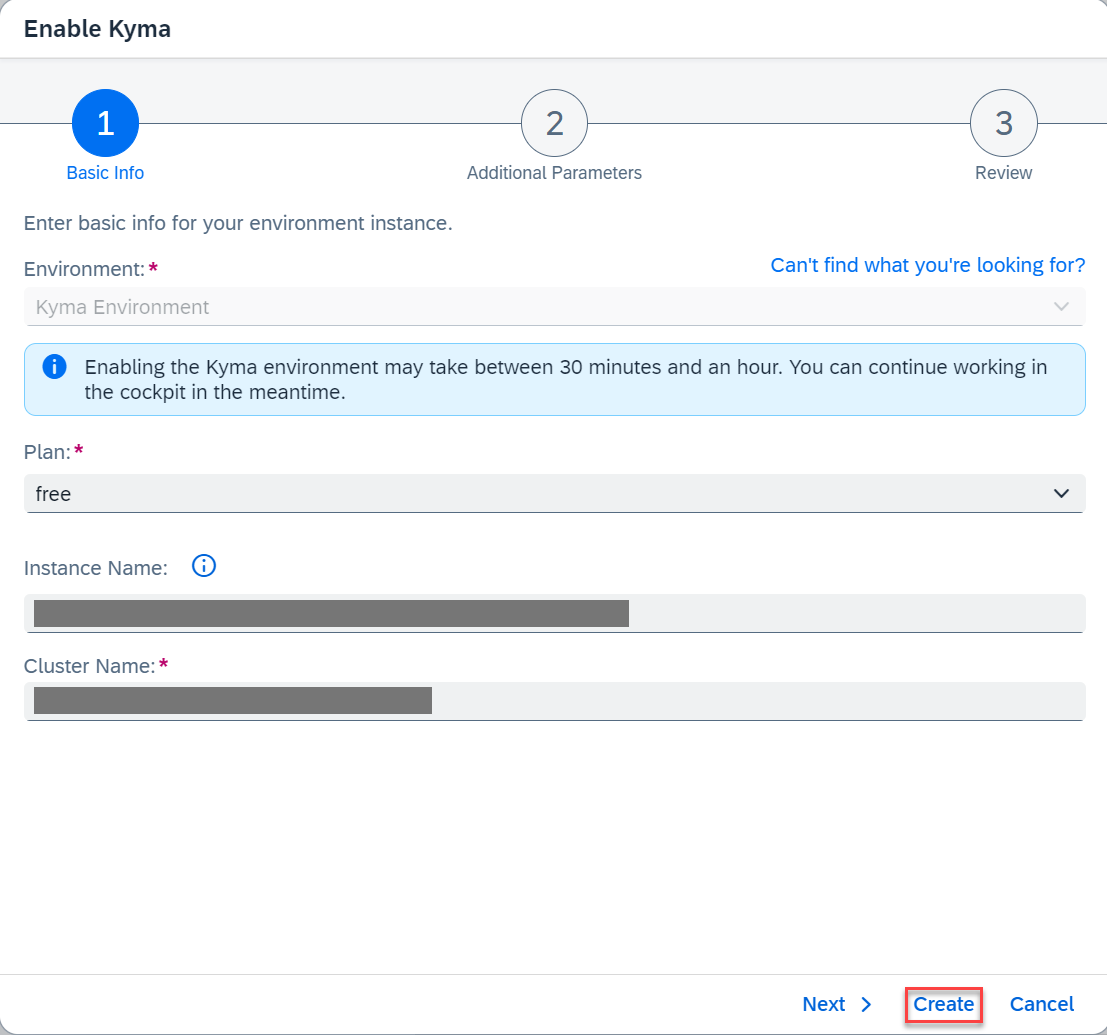The width and height of the screenshot is (1107, 1035).
Task: Click the Next button
Action: tap(837, 1004)
